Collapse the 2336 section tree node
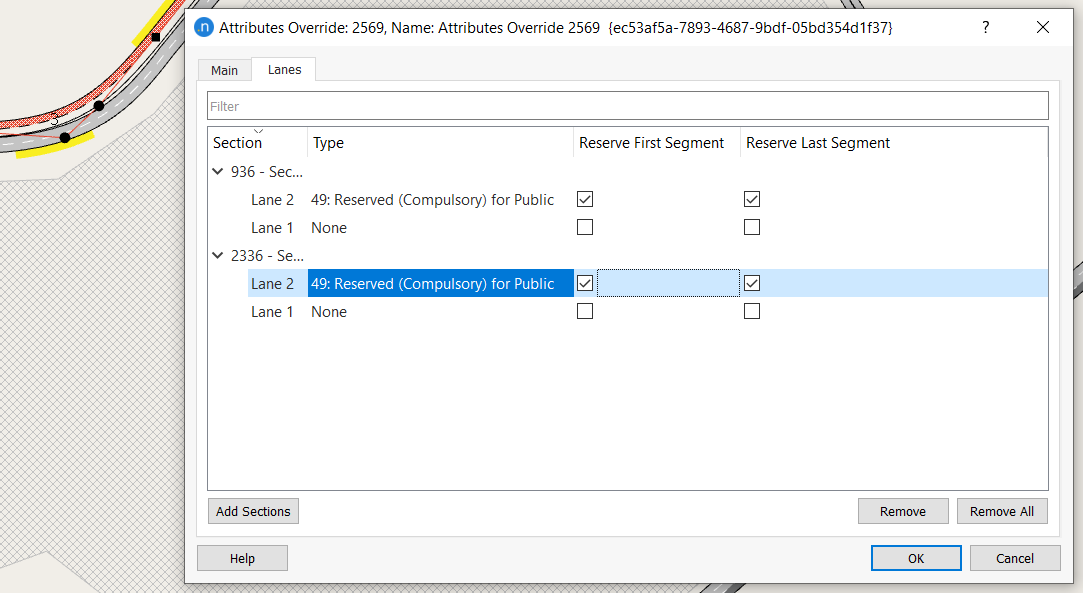Viewport: 1083px width, 593px height. click(x=218, y=255)
